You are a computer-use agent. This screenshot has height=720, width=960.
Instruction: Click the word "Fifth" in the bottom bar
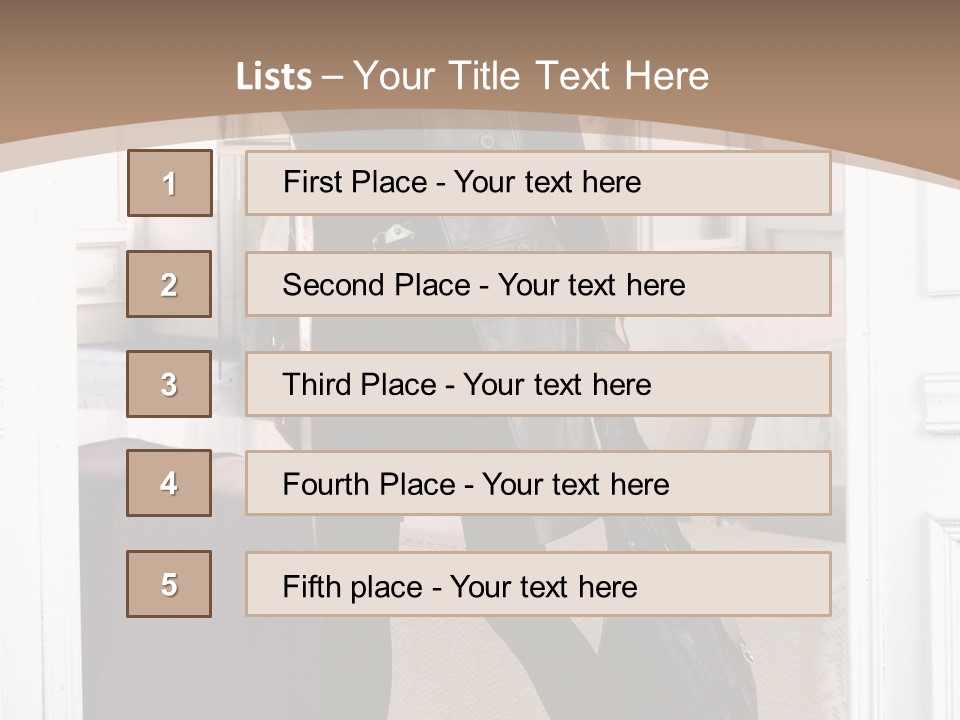point(312,586)
